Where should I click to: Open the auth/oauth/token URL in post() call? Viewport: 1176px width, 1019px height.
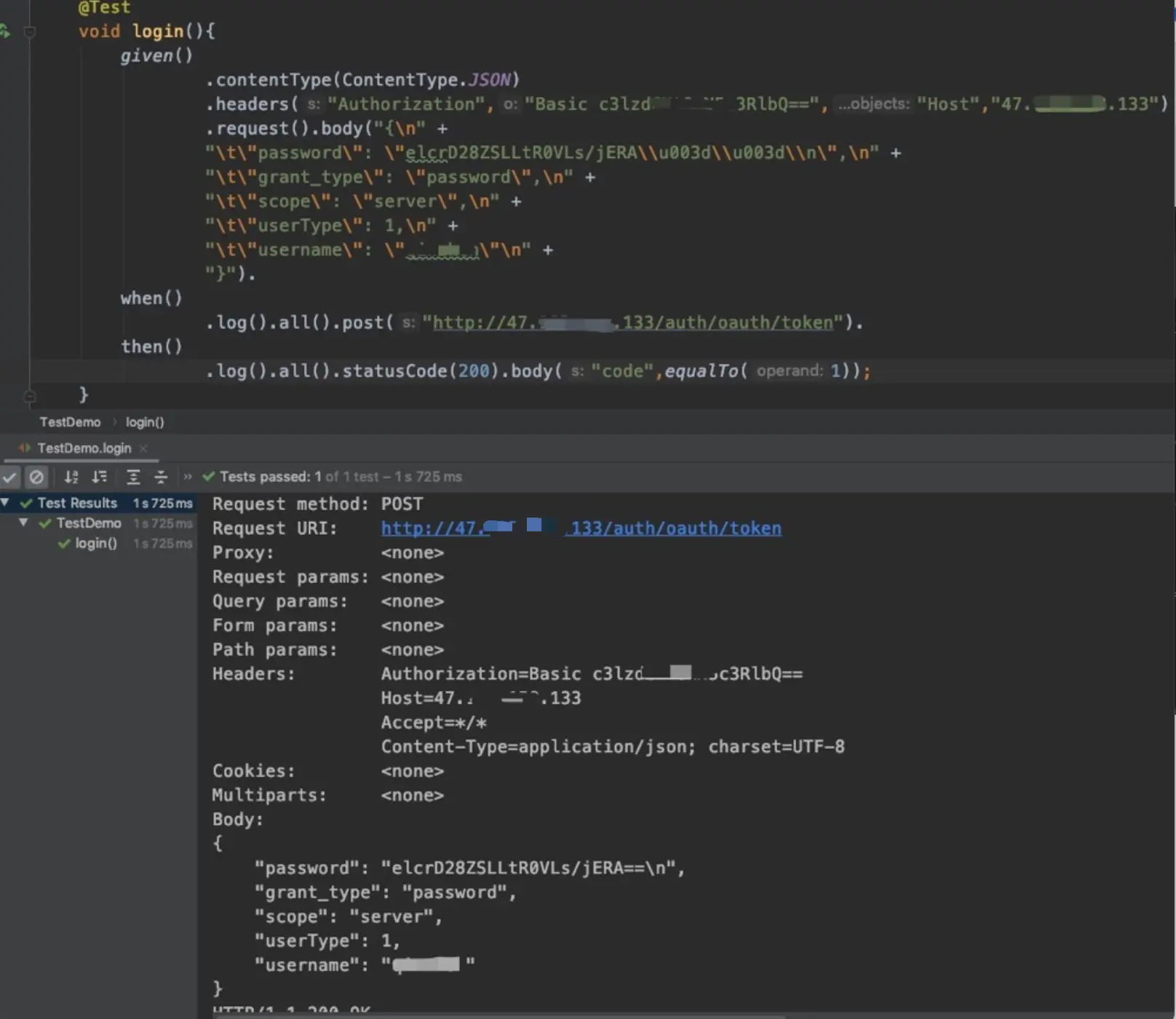pos(633,322)
